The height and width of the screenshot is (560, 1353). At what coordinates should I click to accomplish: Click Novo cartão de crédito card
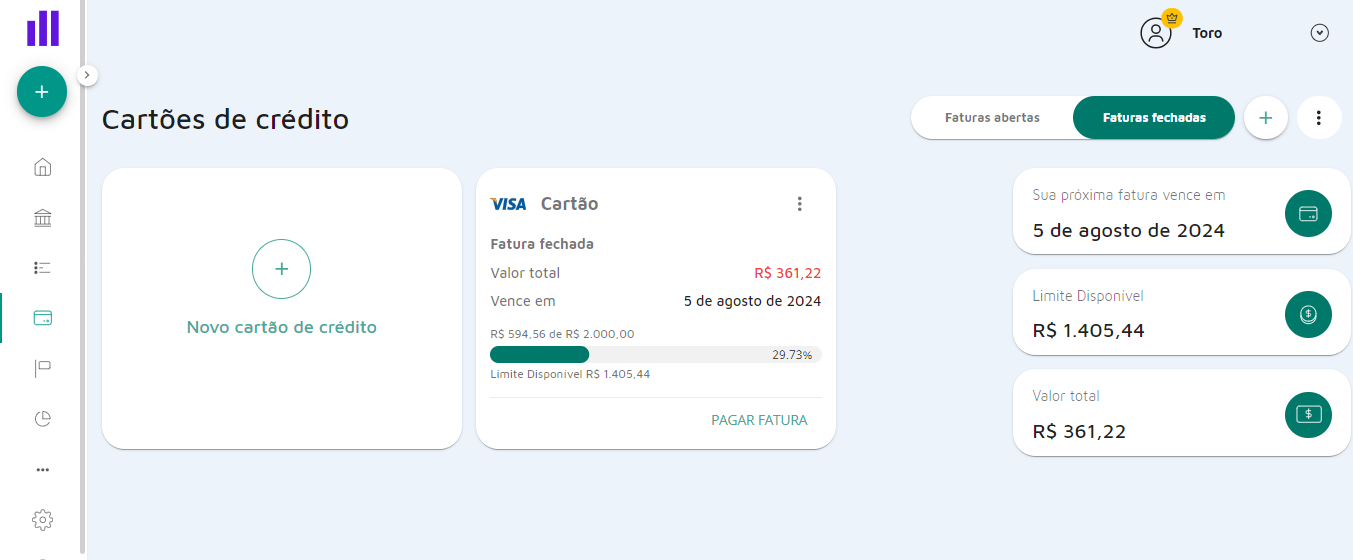[x=282, y=308]
